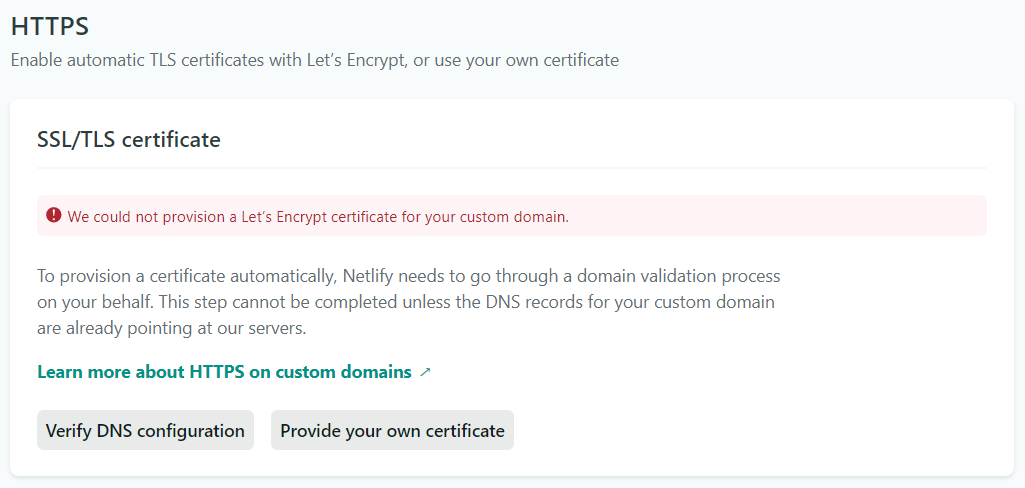Click empty right side of the pink alert banner
This screenshot has height=488, width=1025.
[778, 216]
